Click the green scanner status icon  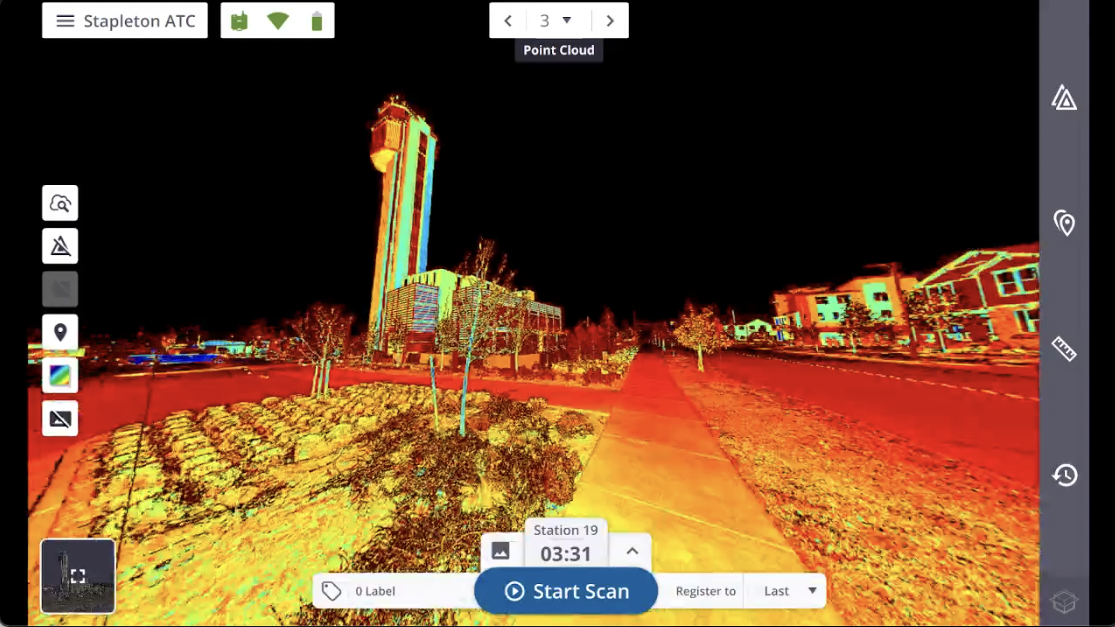(239, 21)
